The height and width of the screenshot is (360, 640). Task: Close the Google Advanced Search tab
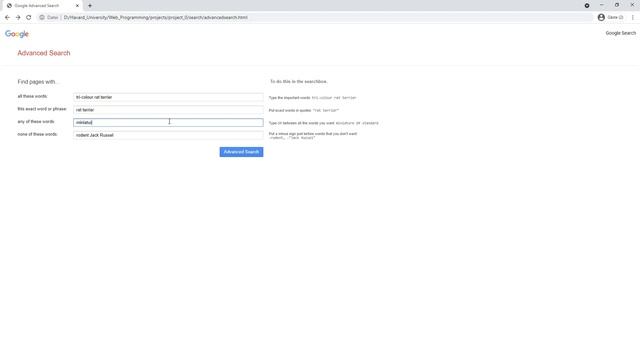pyautogui.click(x=77, y=6)
